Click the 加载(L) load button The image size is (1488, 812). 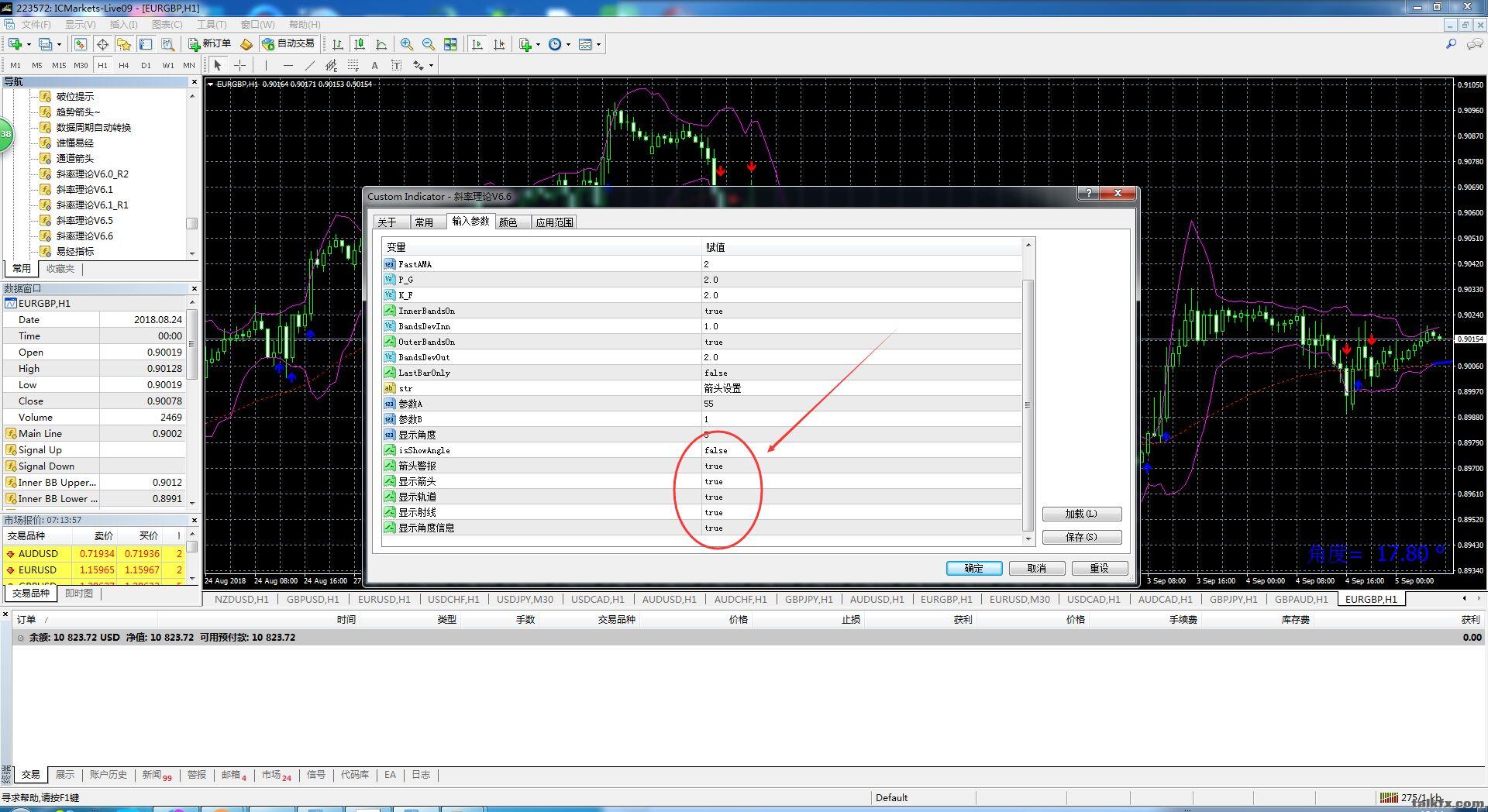(1081, 514)
